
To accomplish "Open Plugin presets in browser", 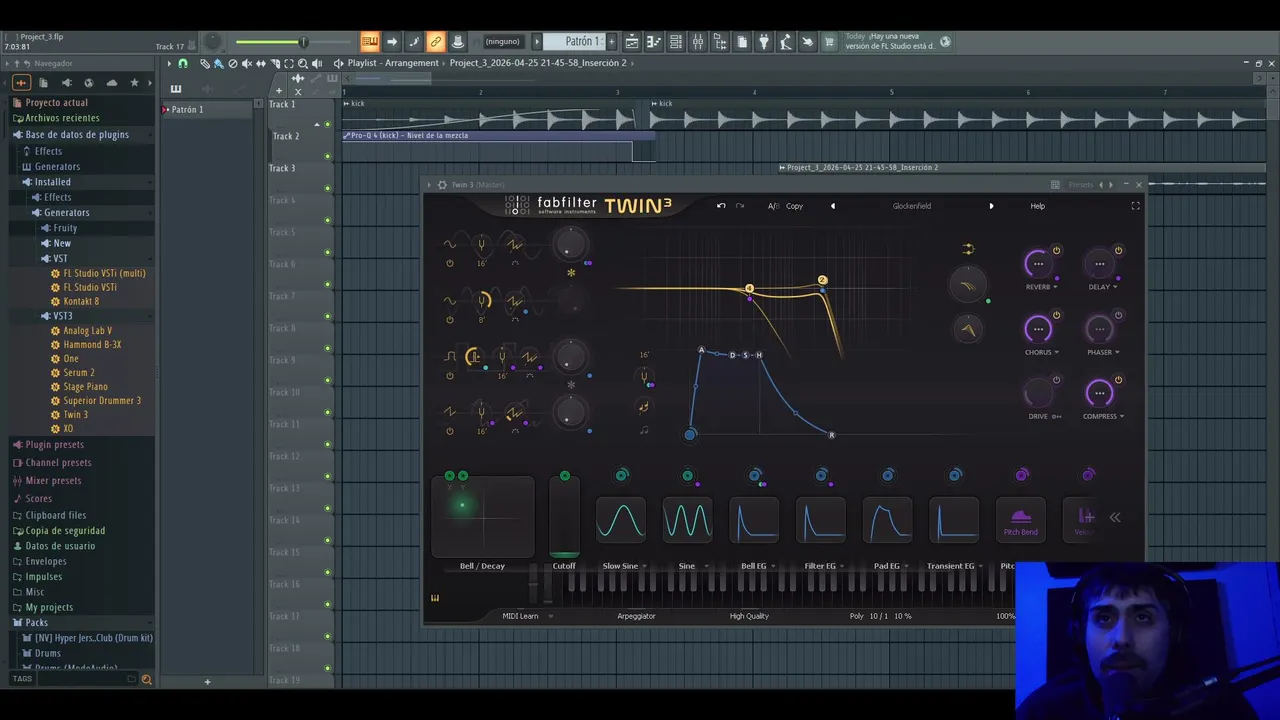I will tap(54, 445).
